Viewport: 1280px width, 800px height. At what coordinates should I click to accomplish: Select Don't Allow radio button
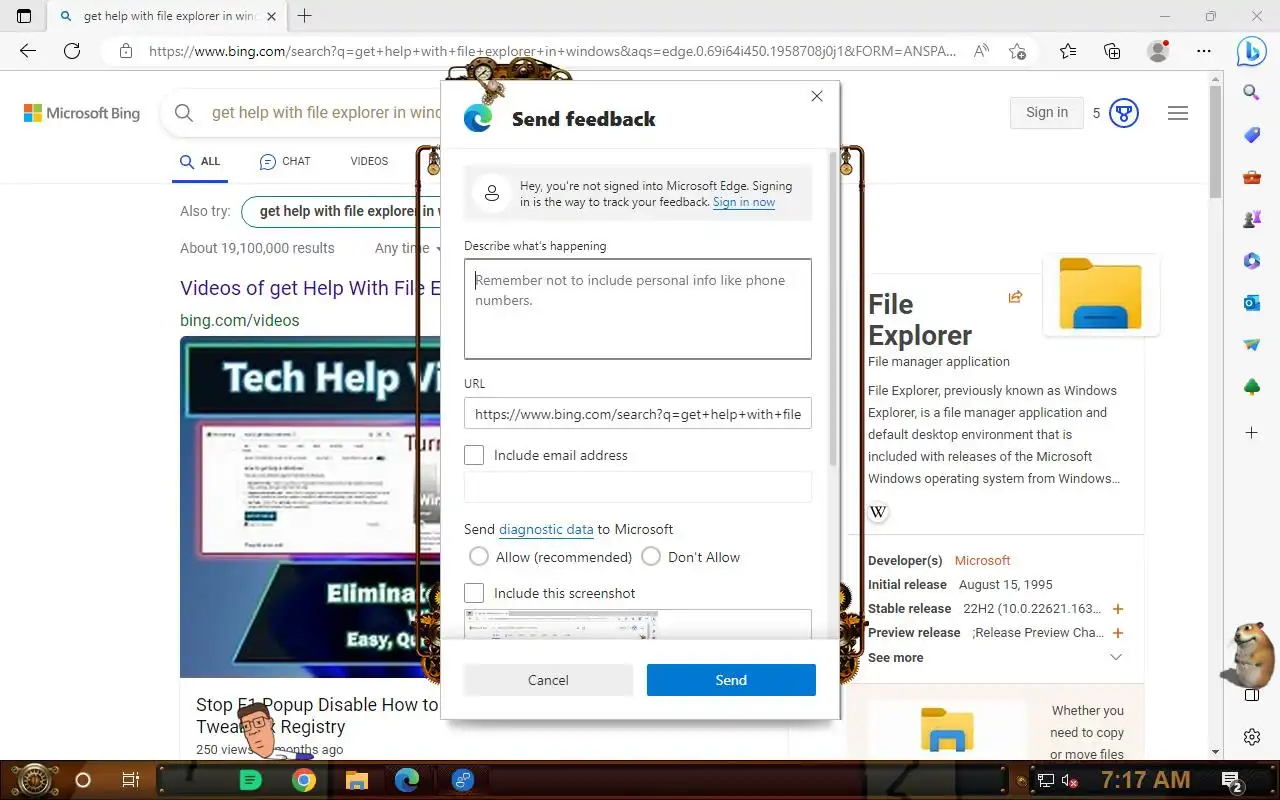click(x=651, y=557)
